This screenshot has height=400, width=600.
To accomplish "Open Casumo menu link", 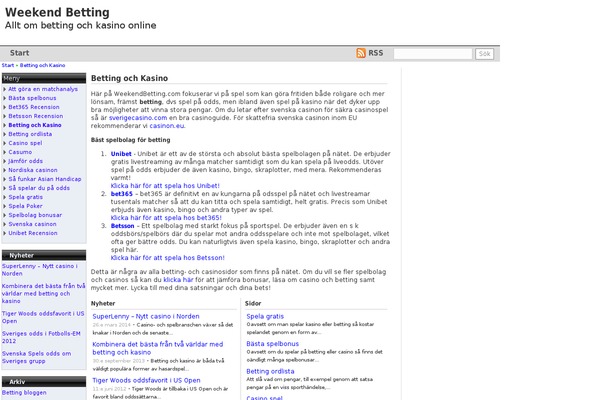I will [x=20, y=152].
